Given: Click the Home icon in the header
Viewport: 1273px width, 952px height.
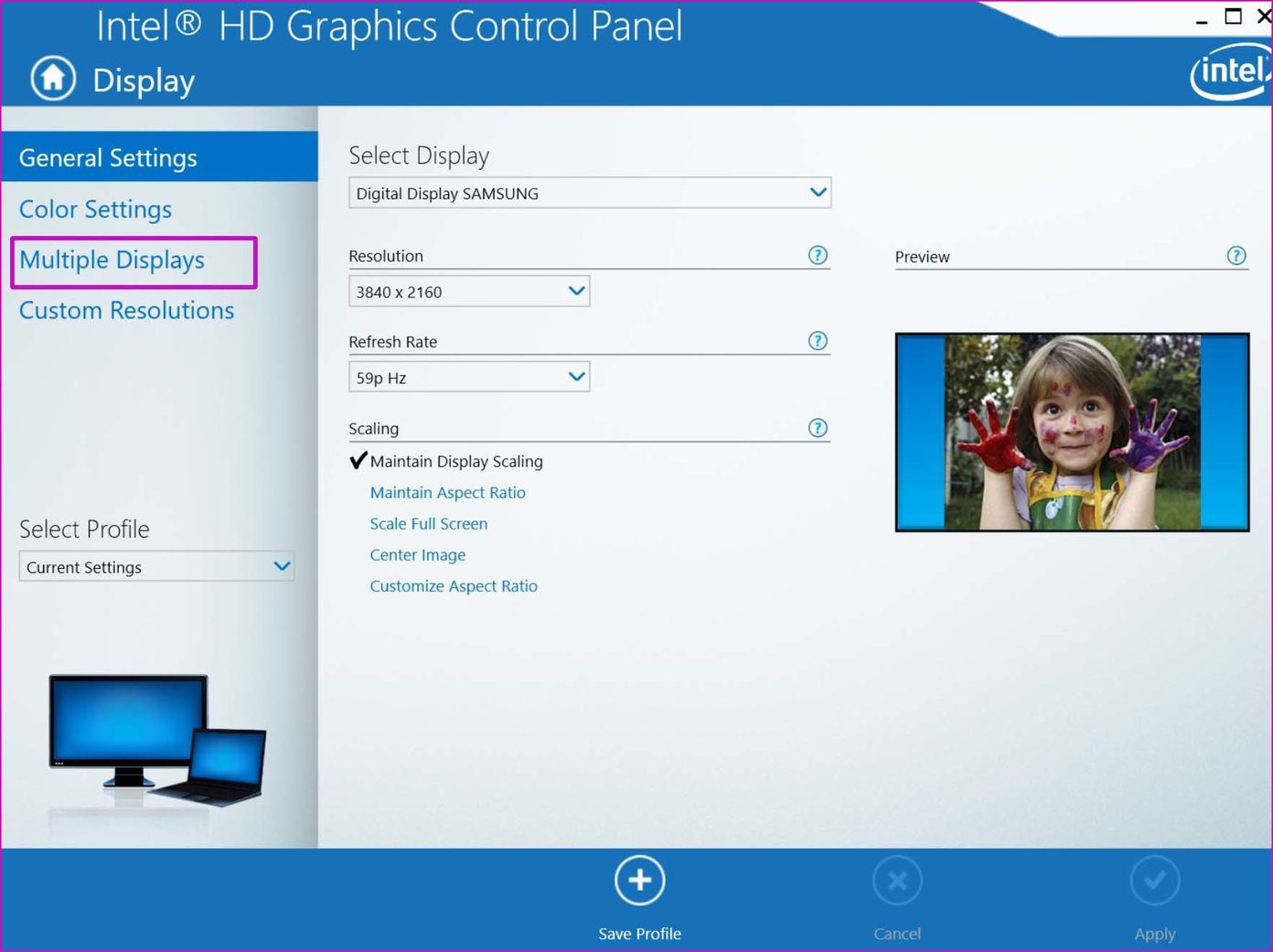Looking at the screenshot, I should point(52,79).
